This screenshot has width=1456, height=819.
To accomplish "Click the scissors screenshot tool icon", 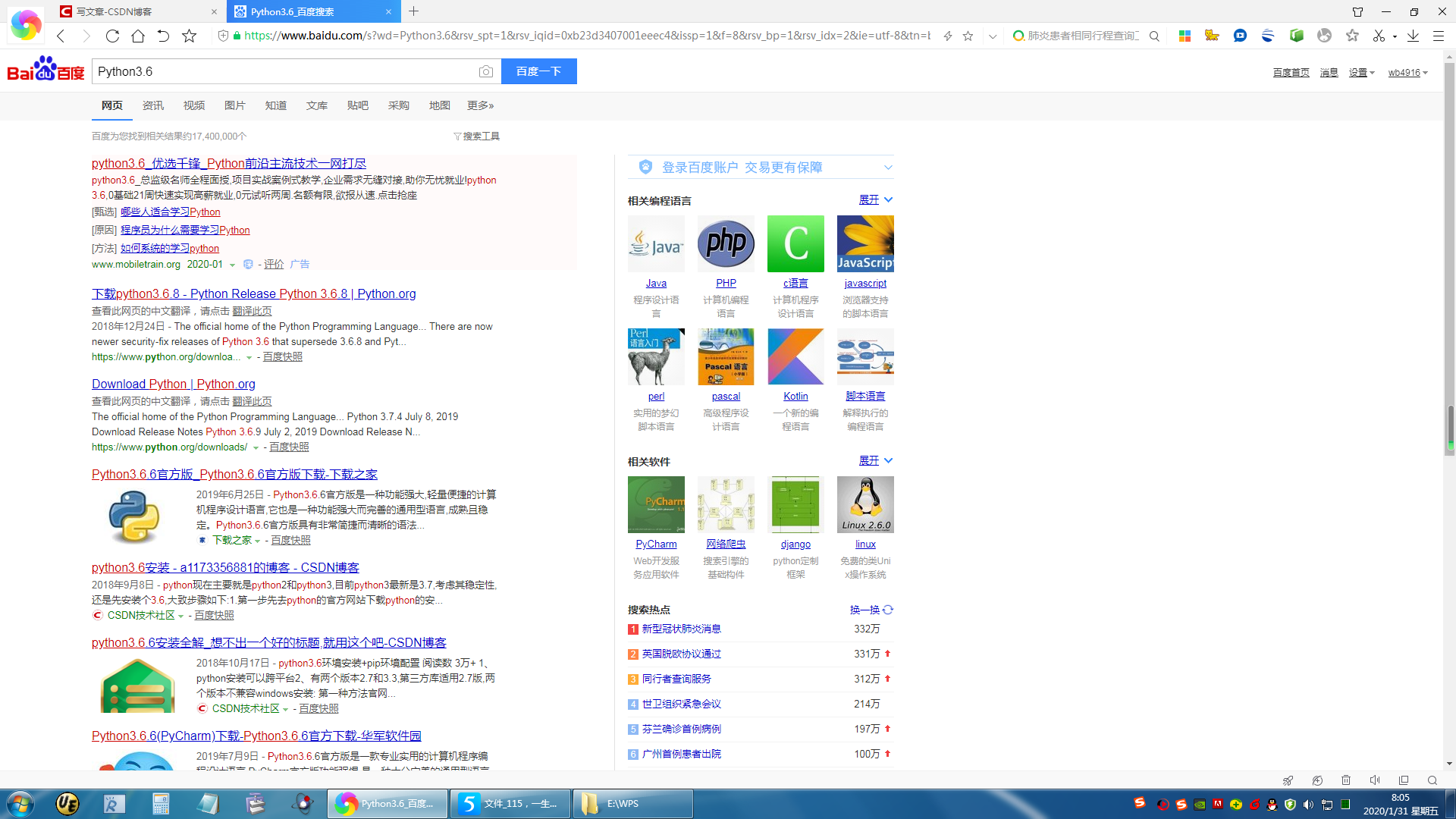I will [x=1378, y=36].
